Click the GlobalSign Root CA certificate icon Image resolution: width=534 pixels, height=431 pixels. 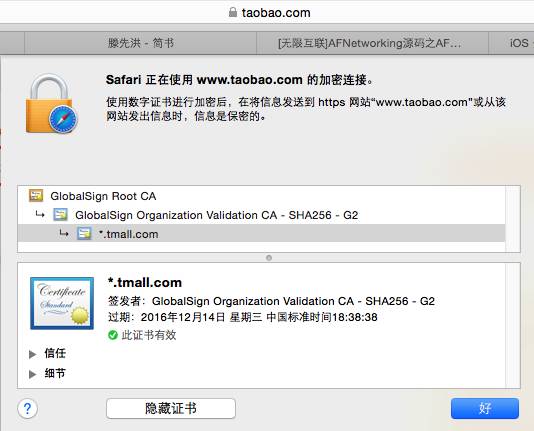tap(36, 196)
